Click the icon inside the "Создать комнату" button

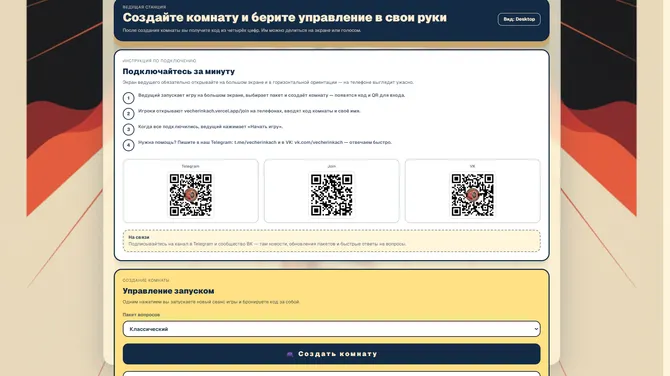coord(290,354)
